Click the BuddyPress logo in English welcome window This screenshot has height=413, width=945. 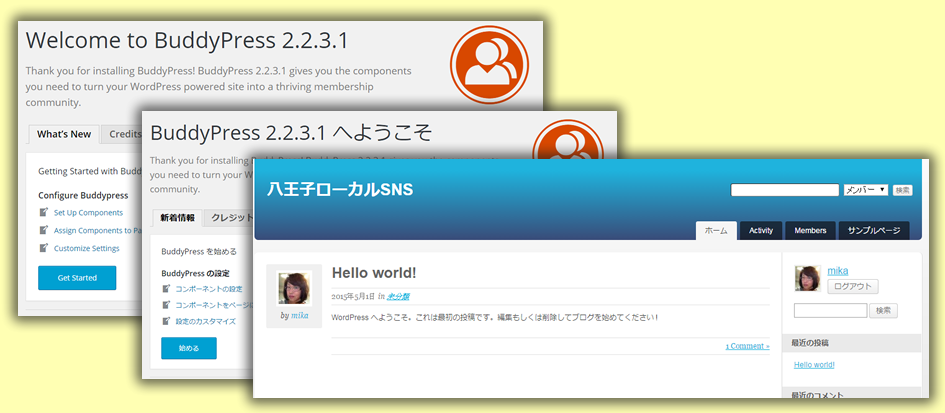click(x=489, y=65)
